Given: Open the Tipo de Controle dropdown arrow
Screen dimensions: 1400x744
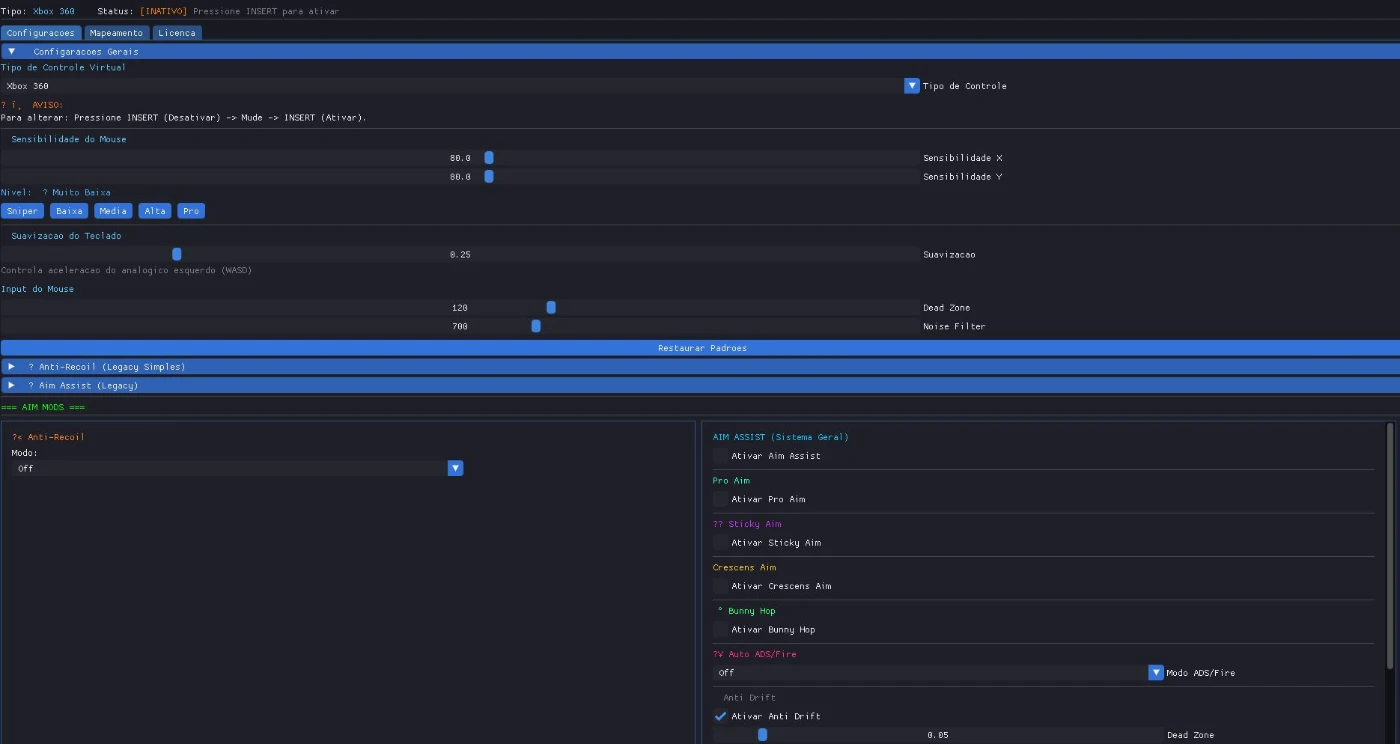Looking at the screenshot, I should [x=911, y=86].
